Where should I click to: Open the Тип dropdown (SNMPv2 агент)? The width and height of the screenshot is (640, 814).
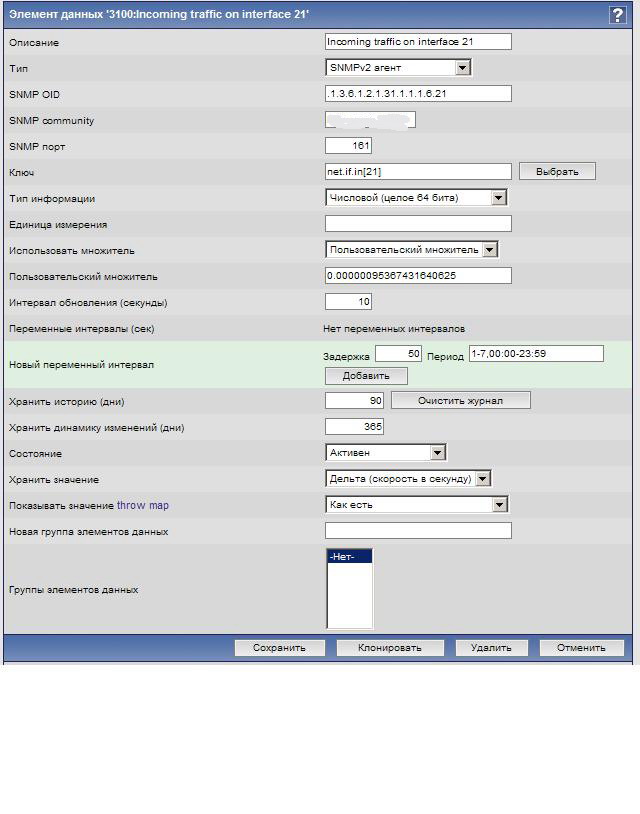pyautogui.click(x=398, y=67)
